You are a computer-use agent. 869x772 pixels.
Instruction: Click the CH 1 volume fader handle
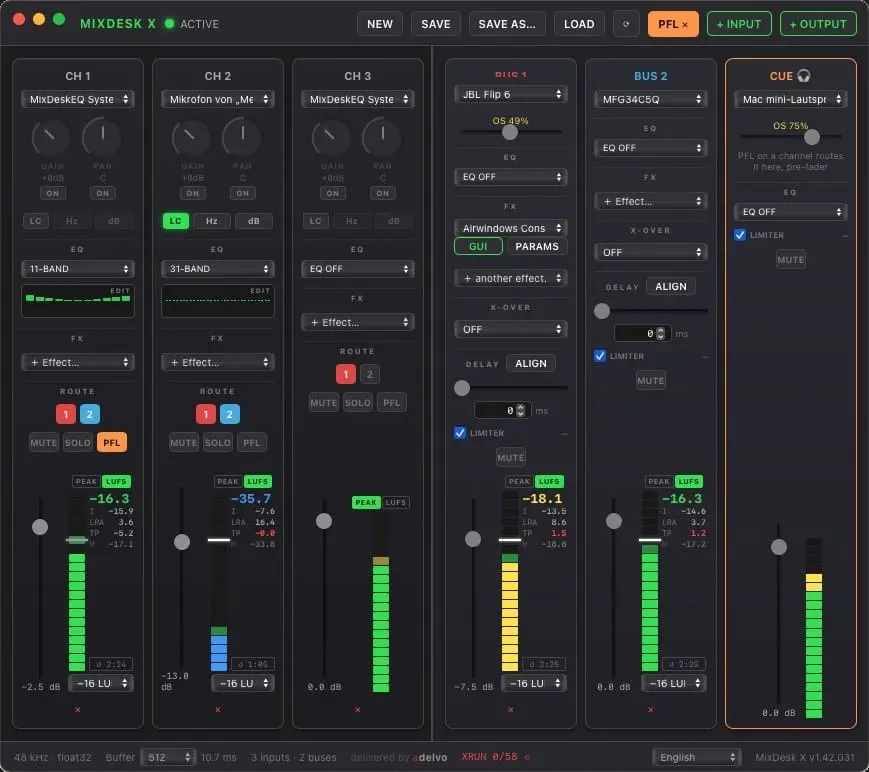(40, 526)
